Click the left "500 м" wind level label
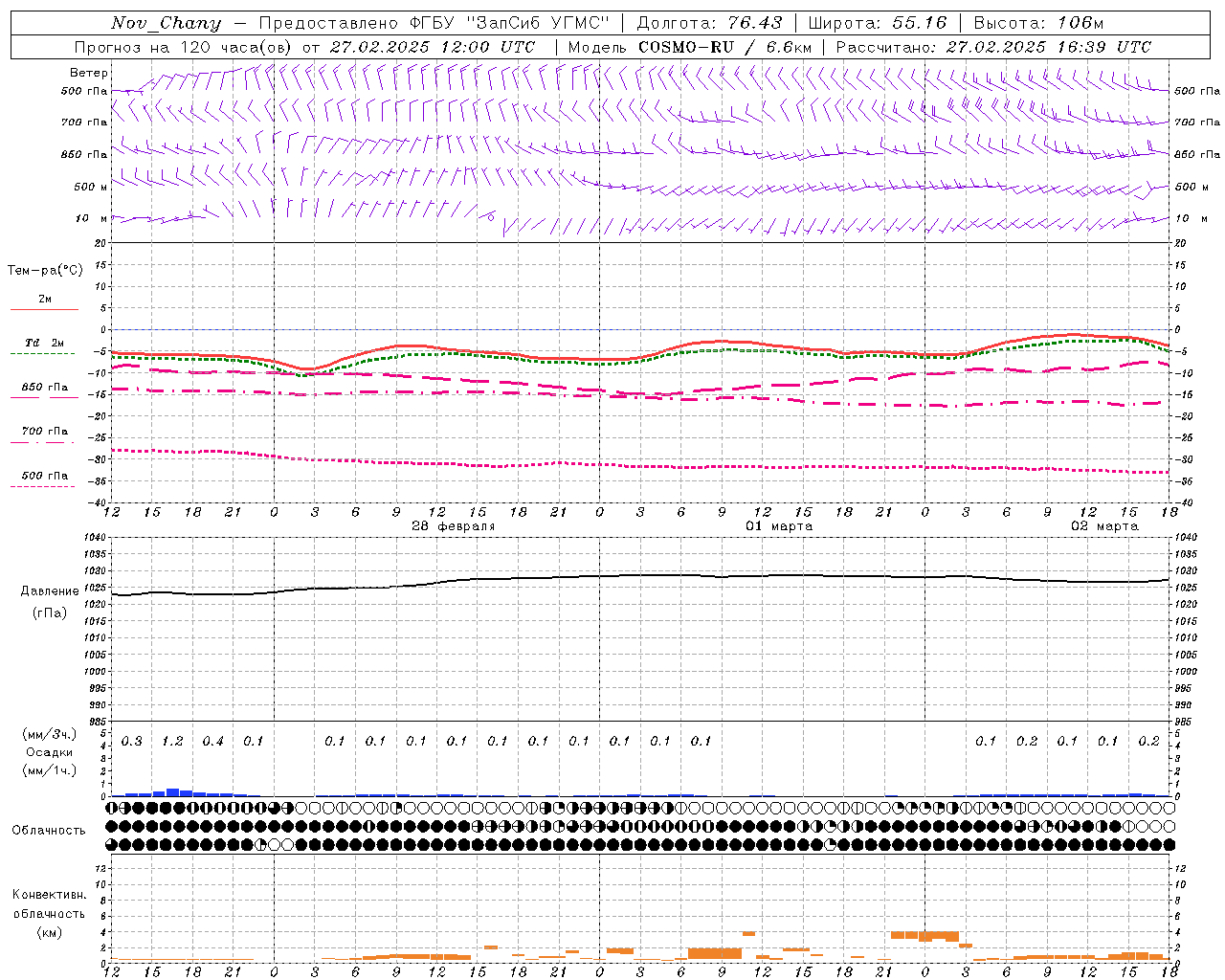The width and height of the screenshot is (1225, 980). coord(91,187)
